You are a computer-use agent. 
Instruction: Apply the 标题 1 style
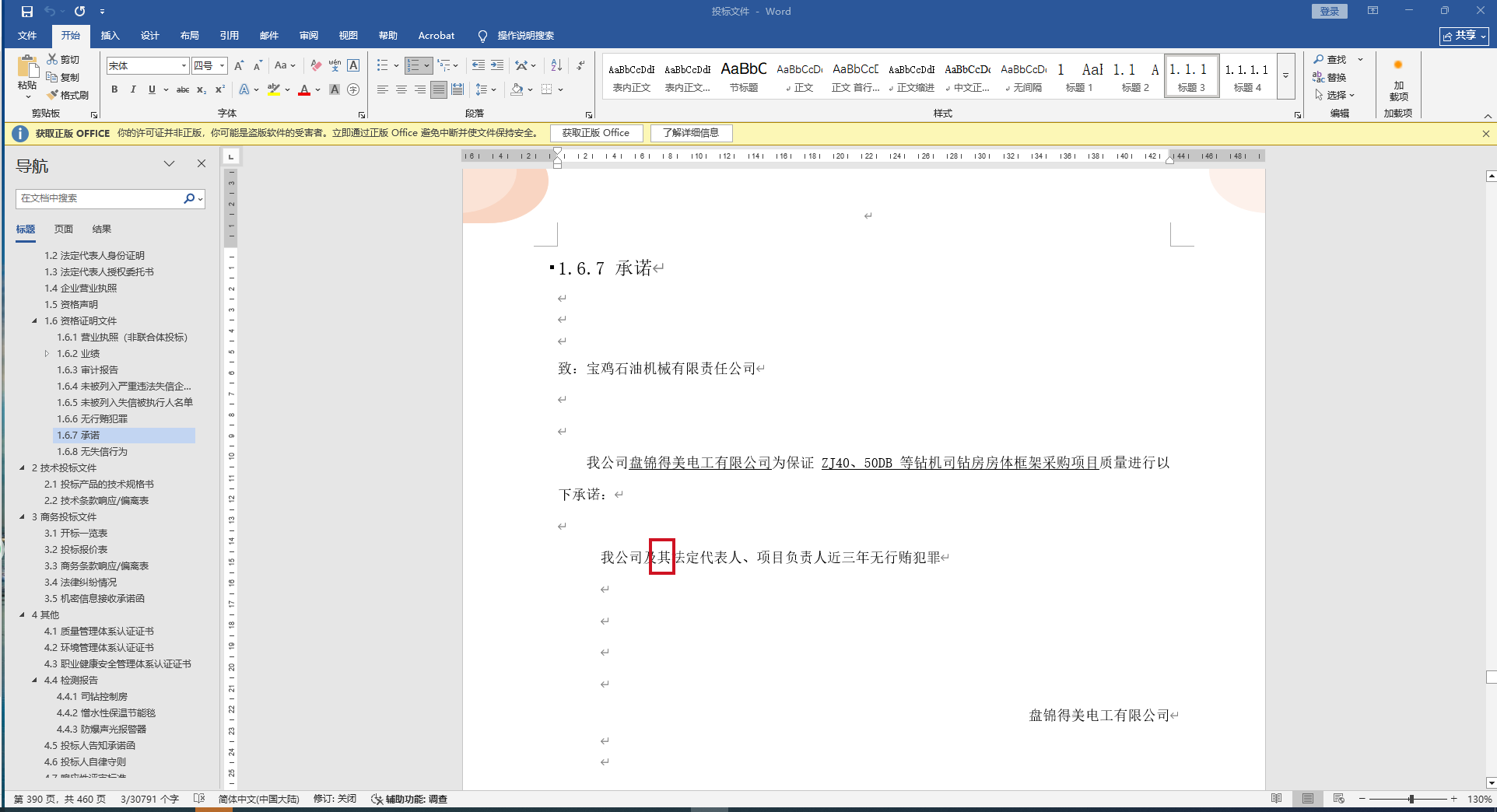pyautogui.click(x=1079, y=77)
